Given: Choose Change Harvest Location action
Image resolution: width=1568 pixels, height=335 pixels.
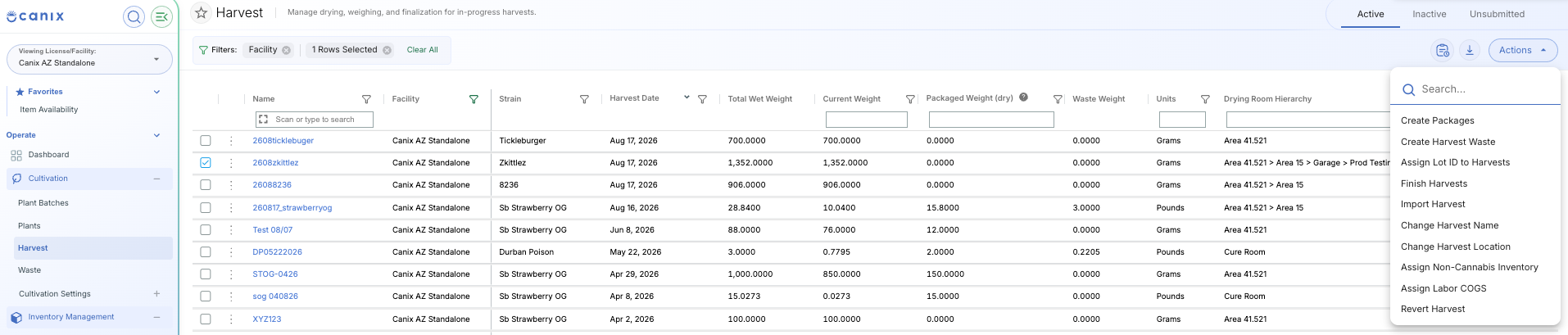Looking at the screenshot, I should coord(1455,247).
